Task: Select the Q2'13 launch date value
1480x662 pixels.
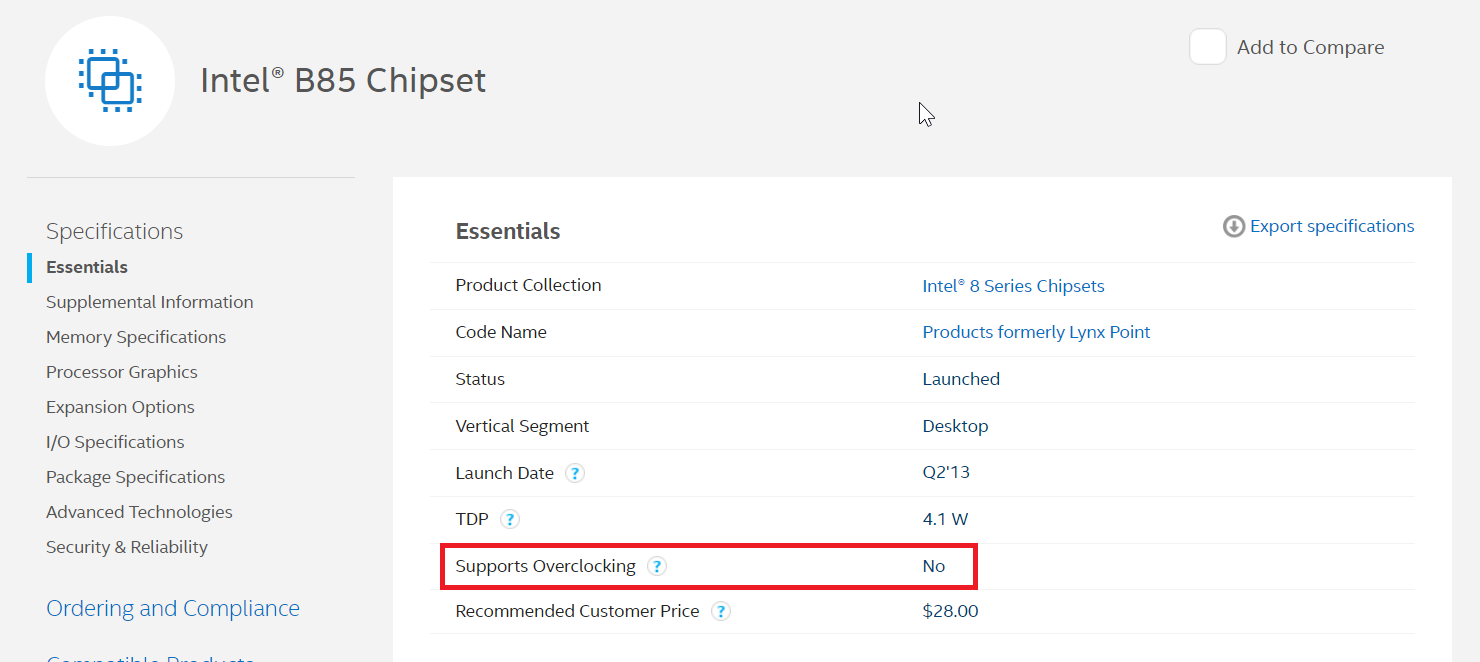Action: point(946,472)
